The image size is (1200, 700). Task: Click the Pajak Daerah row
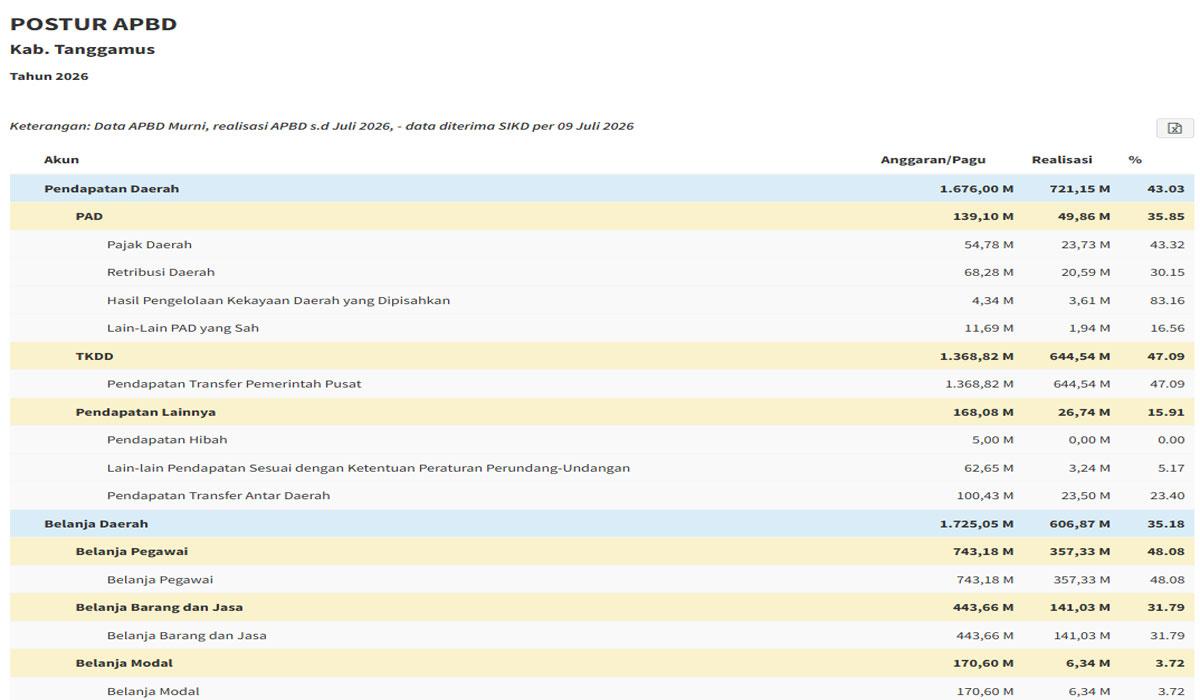tap(602, 244)
